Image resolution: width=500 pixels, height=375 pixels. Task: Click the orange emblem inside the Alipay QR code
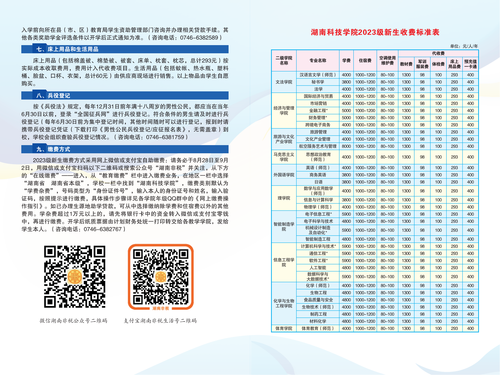pyautogui.click(x=161, y=276)
